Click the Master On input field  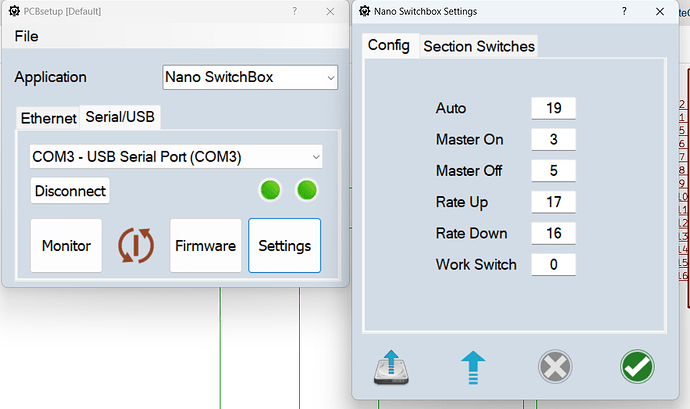[554, 140]
